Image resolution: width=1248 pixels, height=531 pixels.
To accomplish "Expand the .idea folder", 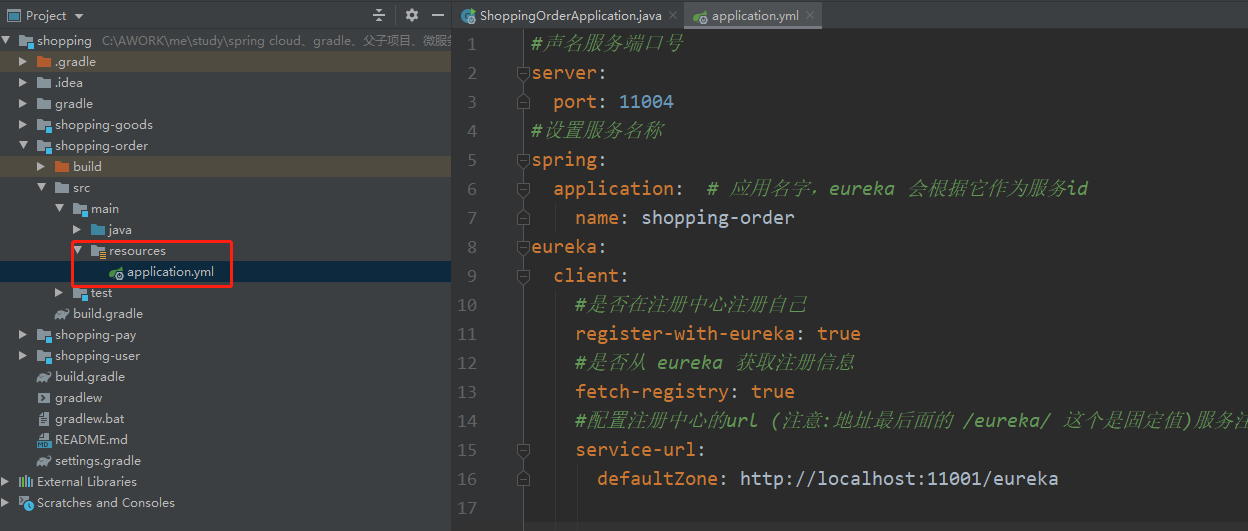I will pyautogui.click(x=23, y=83).
